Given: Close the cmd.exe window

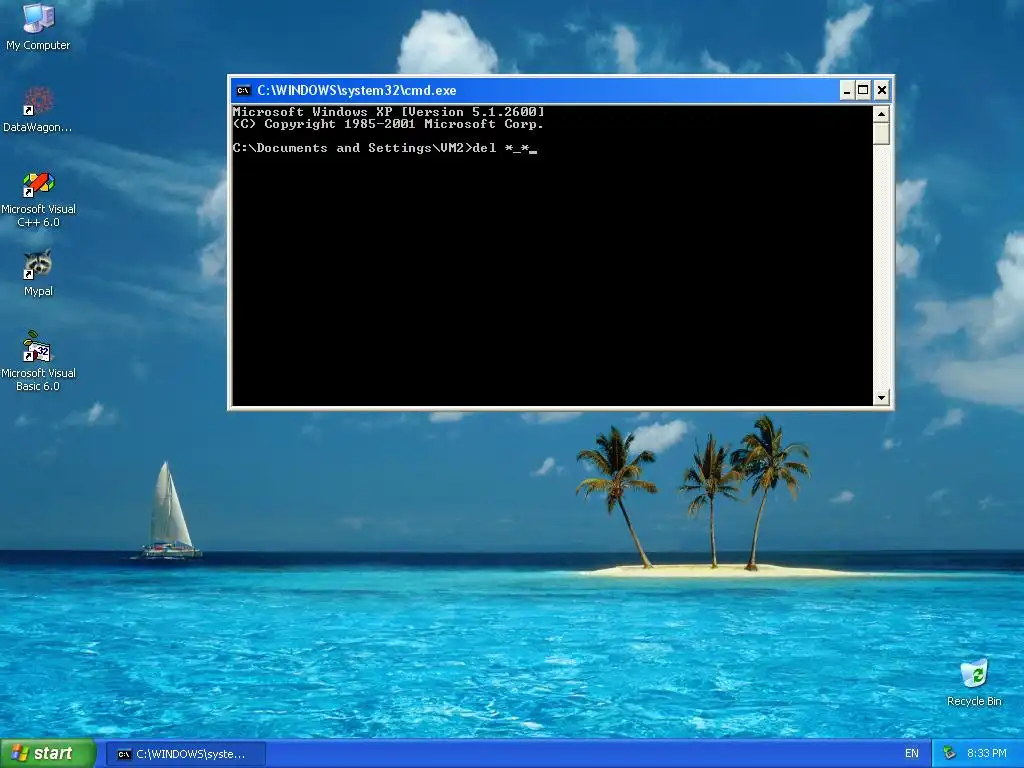Looking at the screenshot, I should click(x=882, y=90).
